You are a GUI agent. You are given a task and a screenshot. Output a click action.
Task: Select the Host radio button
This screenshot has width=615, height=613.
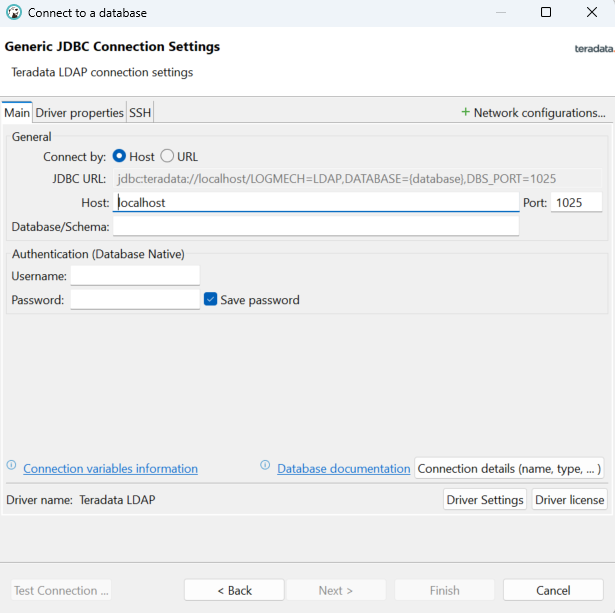119,156
